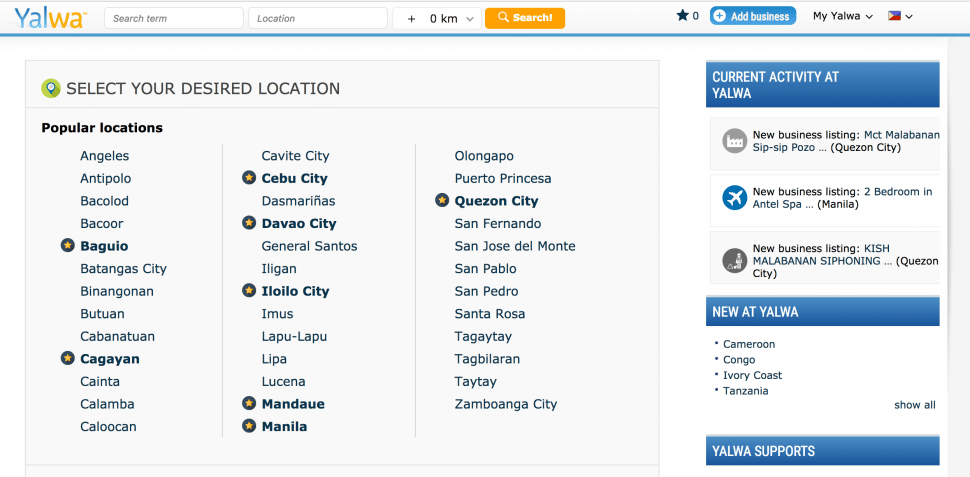Select Antipolo location

106,179
